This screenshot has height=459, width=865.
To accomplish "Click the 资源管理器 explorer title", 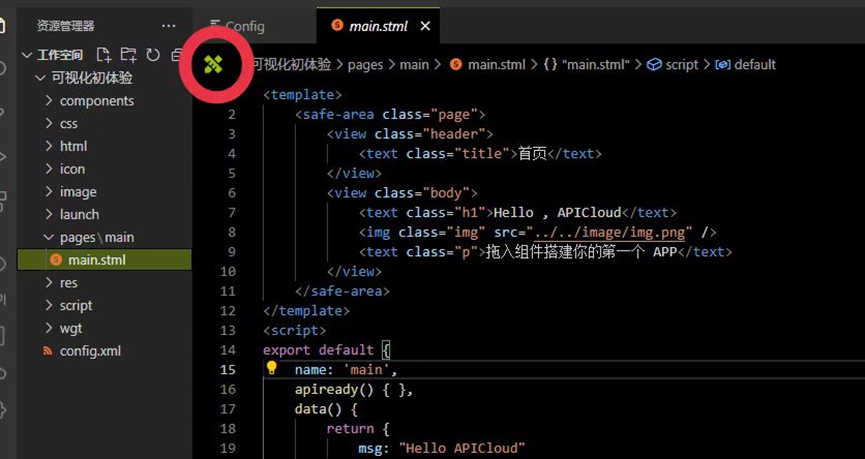I will 65,26.
